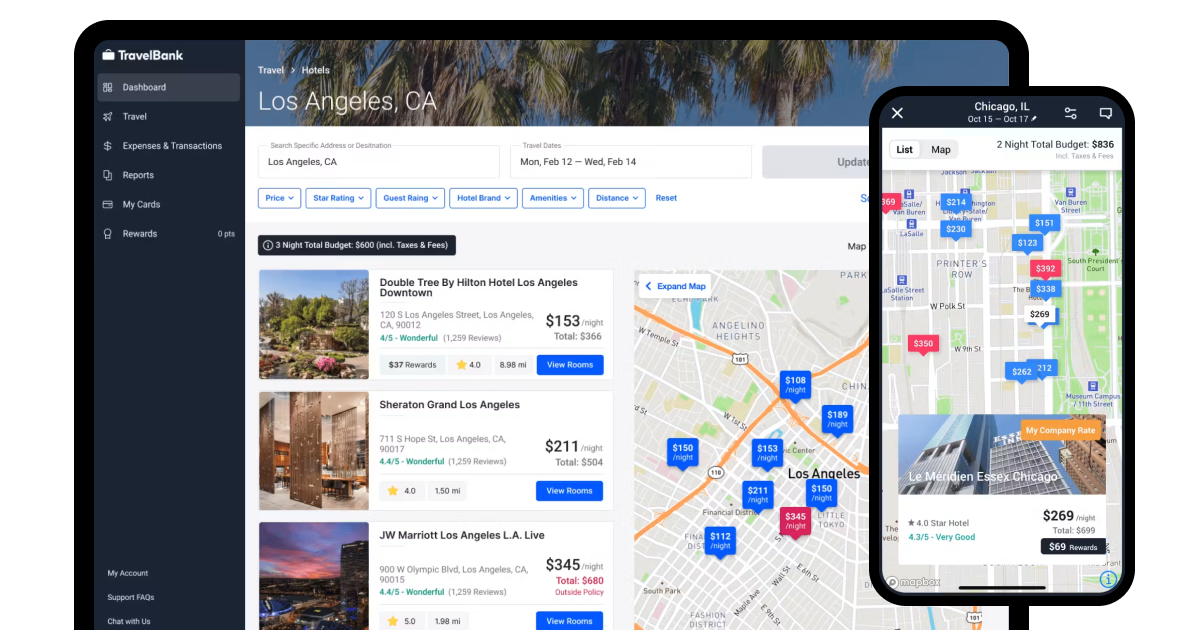The width and height of the screenshot is (1200, 630).
Task: Click the destination field showing Los Angeles, CA
Action: (x=379, y=162)
